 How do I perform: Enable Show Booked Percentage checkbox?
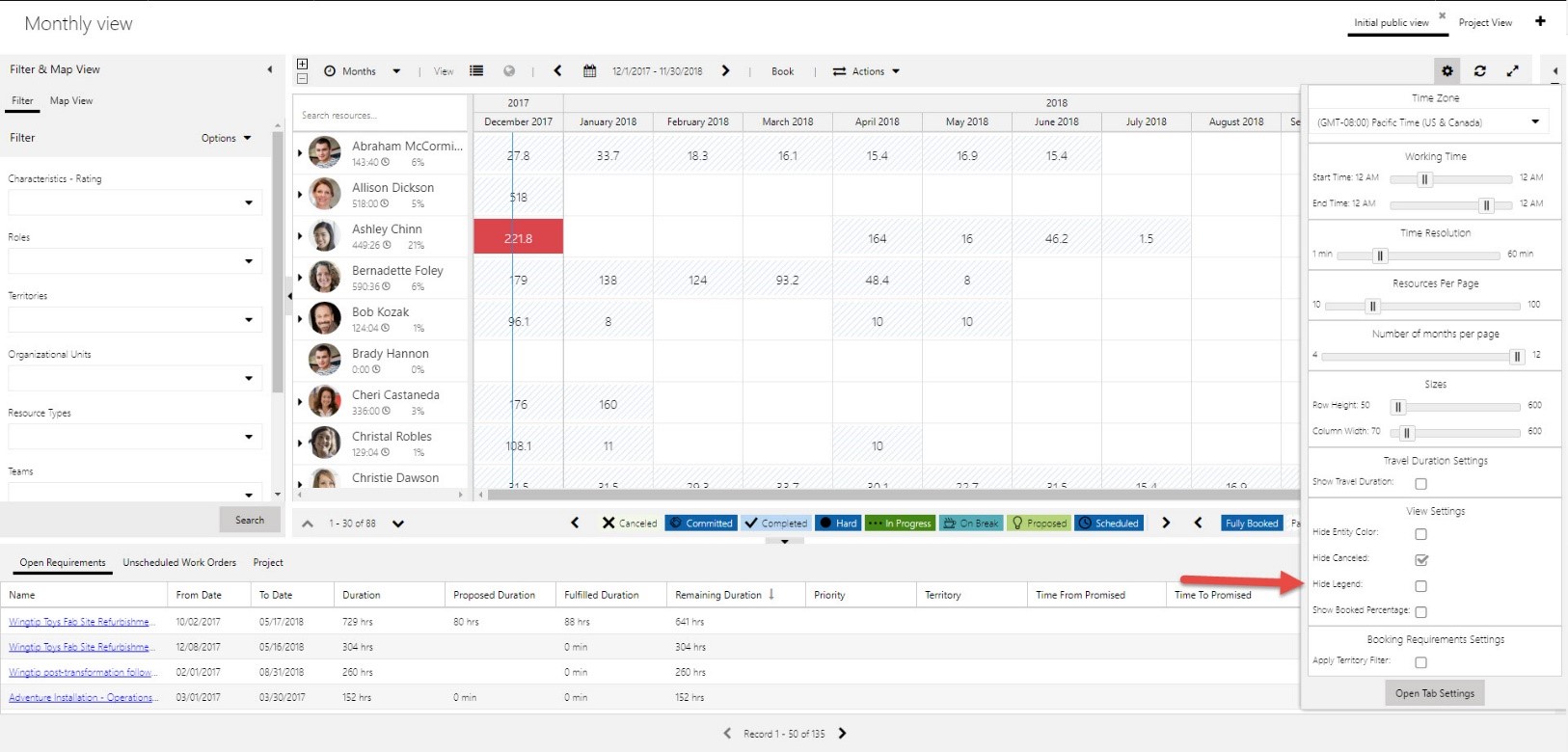point(1420,612)
